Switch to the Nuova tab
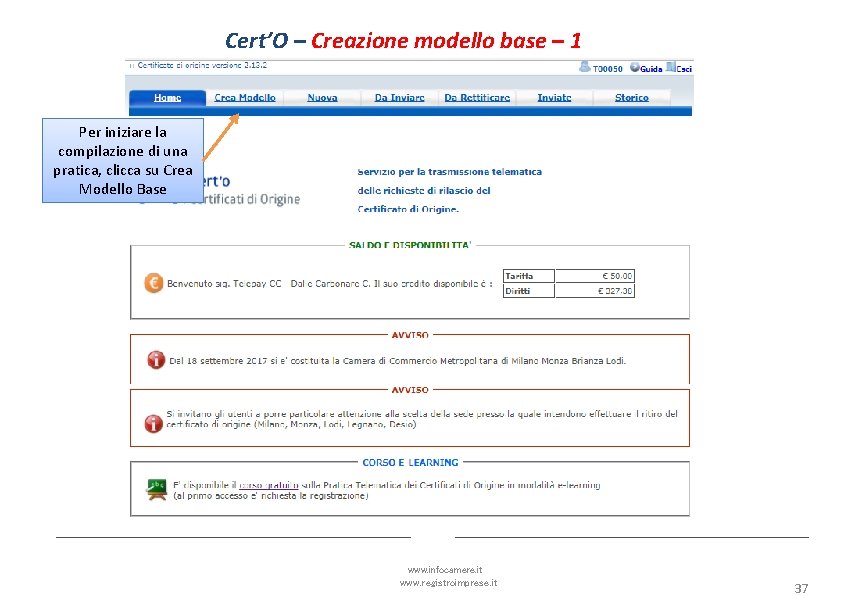The height and width of the screenshot is (596, 842). (x=322, y=98)
